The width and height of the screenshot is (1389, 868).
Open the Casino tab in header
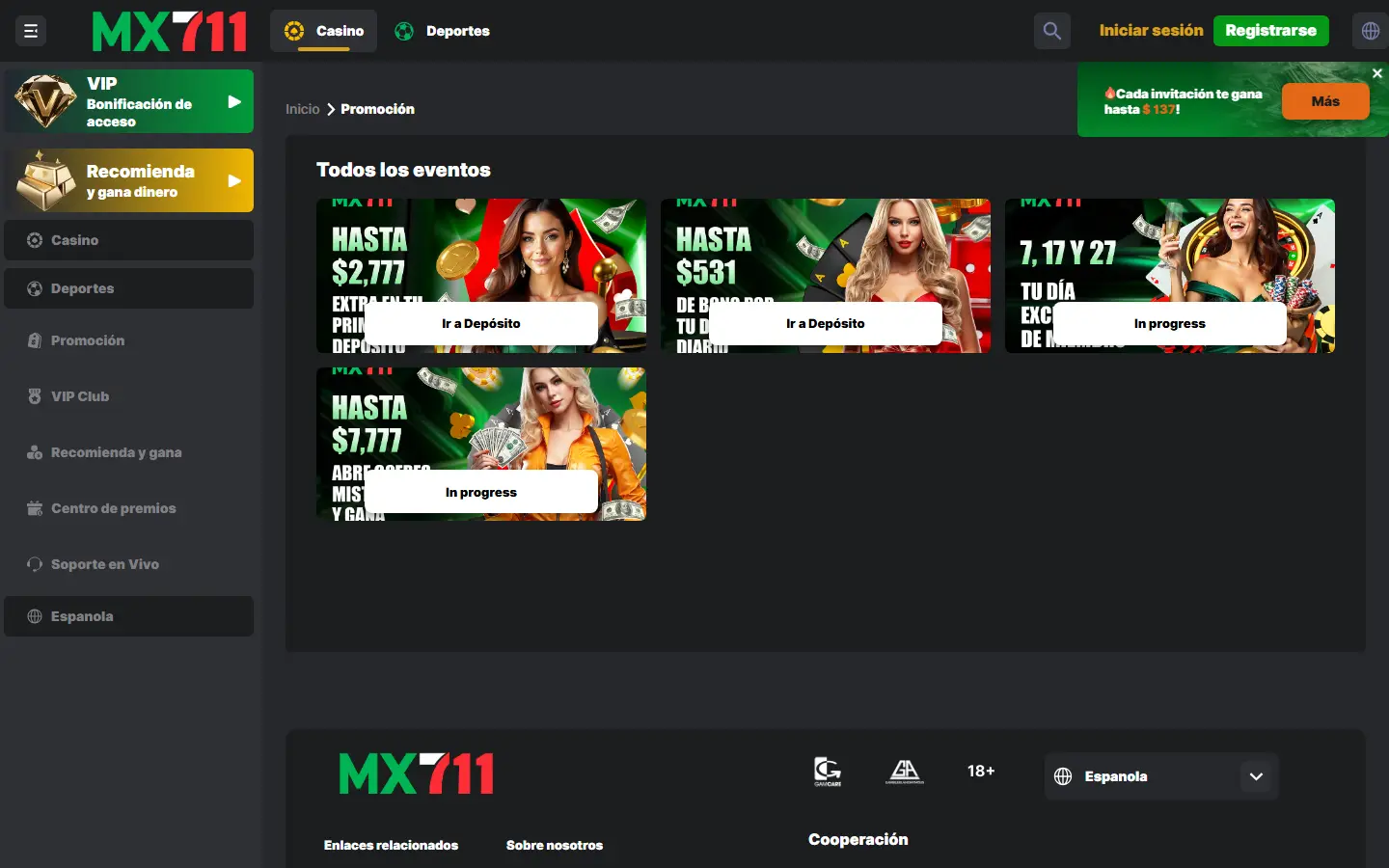[323, 31]
